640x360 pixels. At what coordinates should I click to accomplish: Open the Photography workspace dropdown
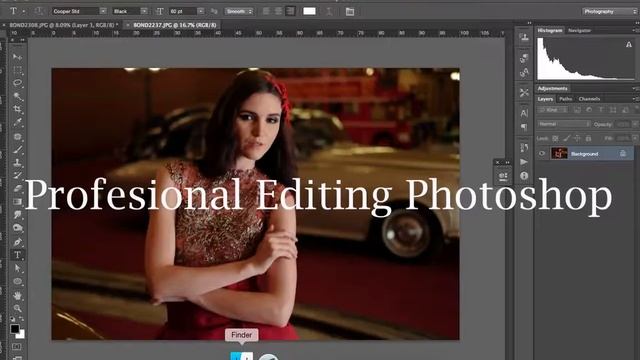[x=610, y=11]
